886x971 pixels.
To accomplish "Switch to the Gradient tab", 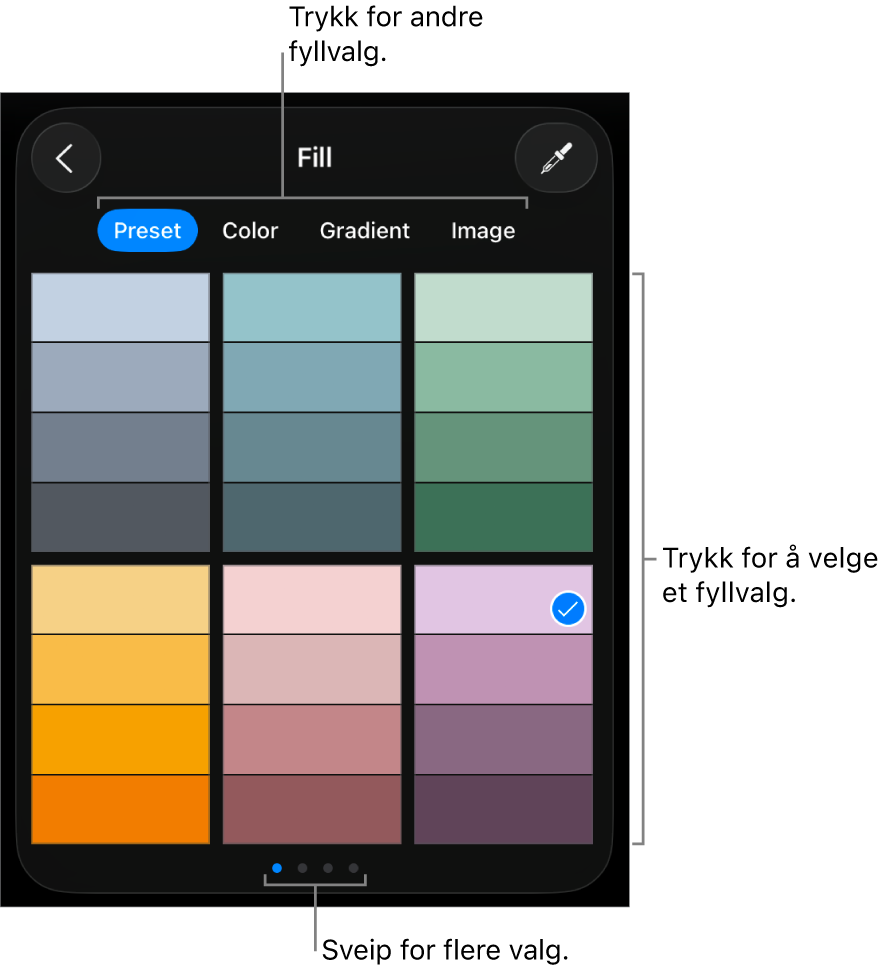I will click(x=365, y=230).
